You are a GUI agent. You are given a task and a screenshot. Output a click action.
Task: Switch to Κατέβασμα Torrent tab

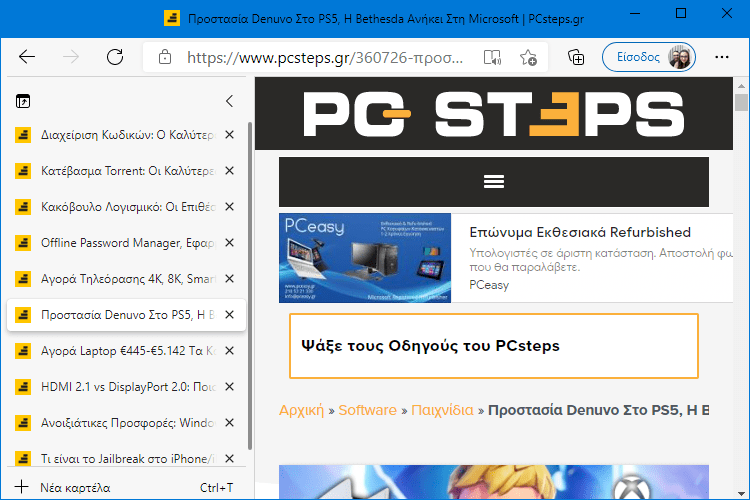pyautogui.click(x=128, y=171)
